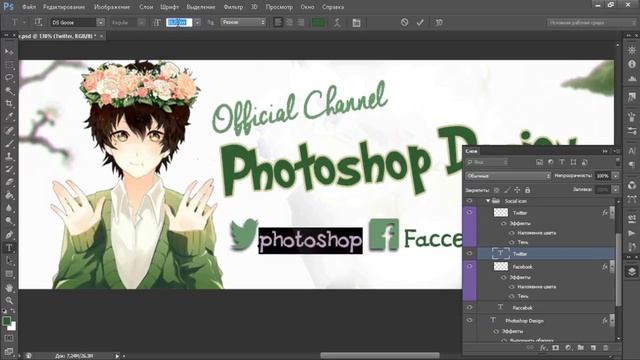This screenshot has height=360, width=640.
Task: Open layer filter kind dropdown
Action: pyautogui.click(x=488, y=162)
